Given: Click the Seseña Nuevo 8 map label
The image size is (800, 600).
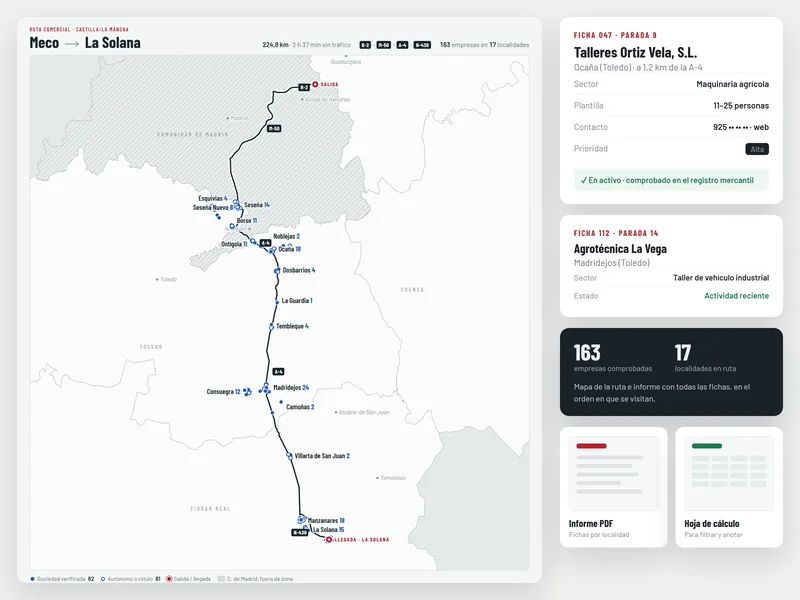Looking at the screenshot, I should click(x=213, y=208).
